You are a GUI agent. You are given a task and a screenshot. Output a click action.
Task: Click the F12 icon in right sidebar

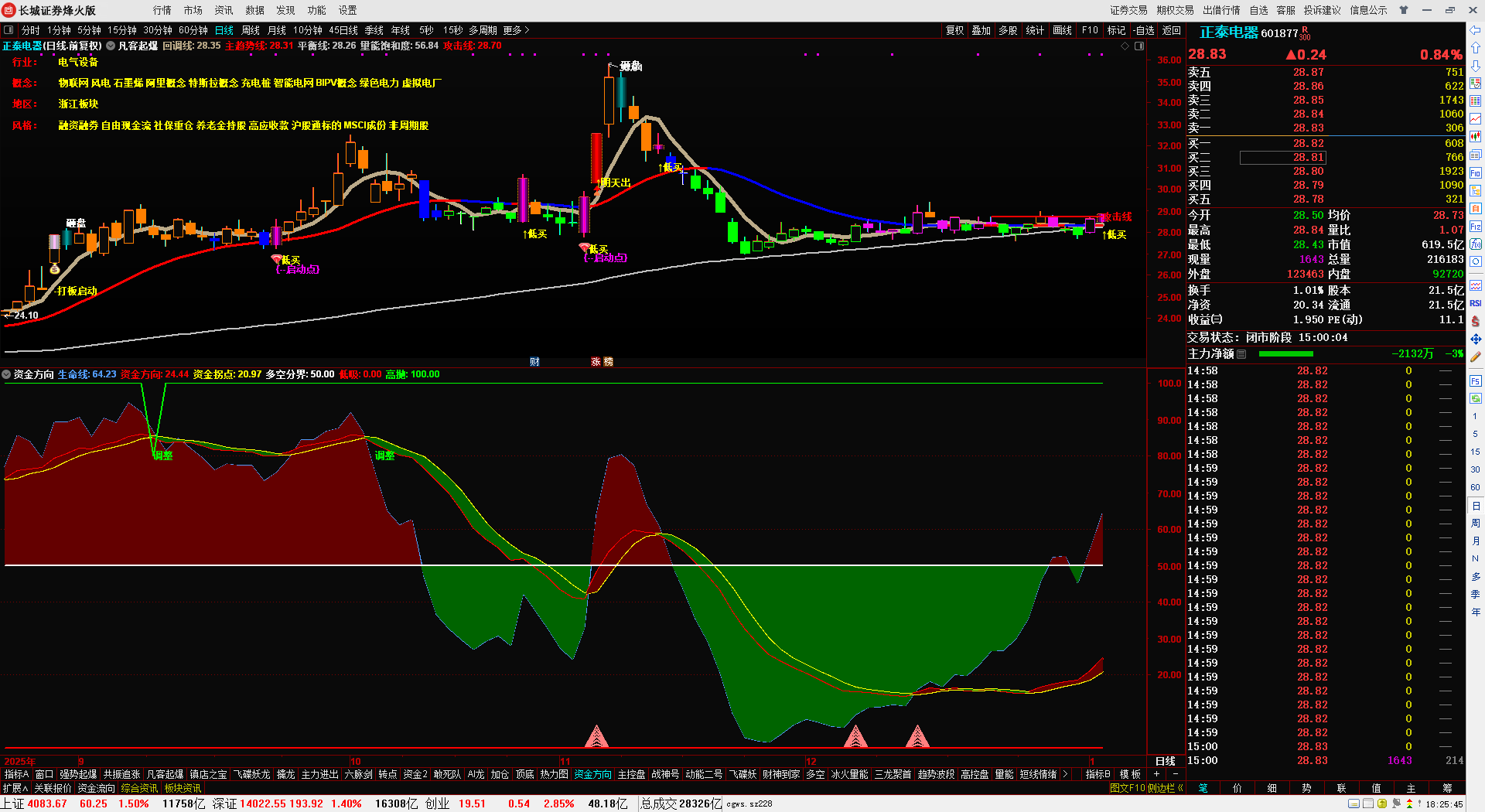1476,227
